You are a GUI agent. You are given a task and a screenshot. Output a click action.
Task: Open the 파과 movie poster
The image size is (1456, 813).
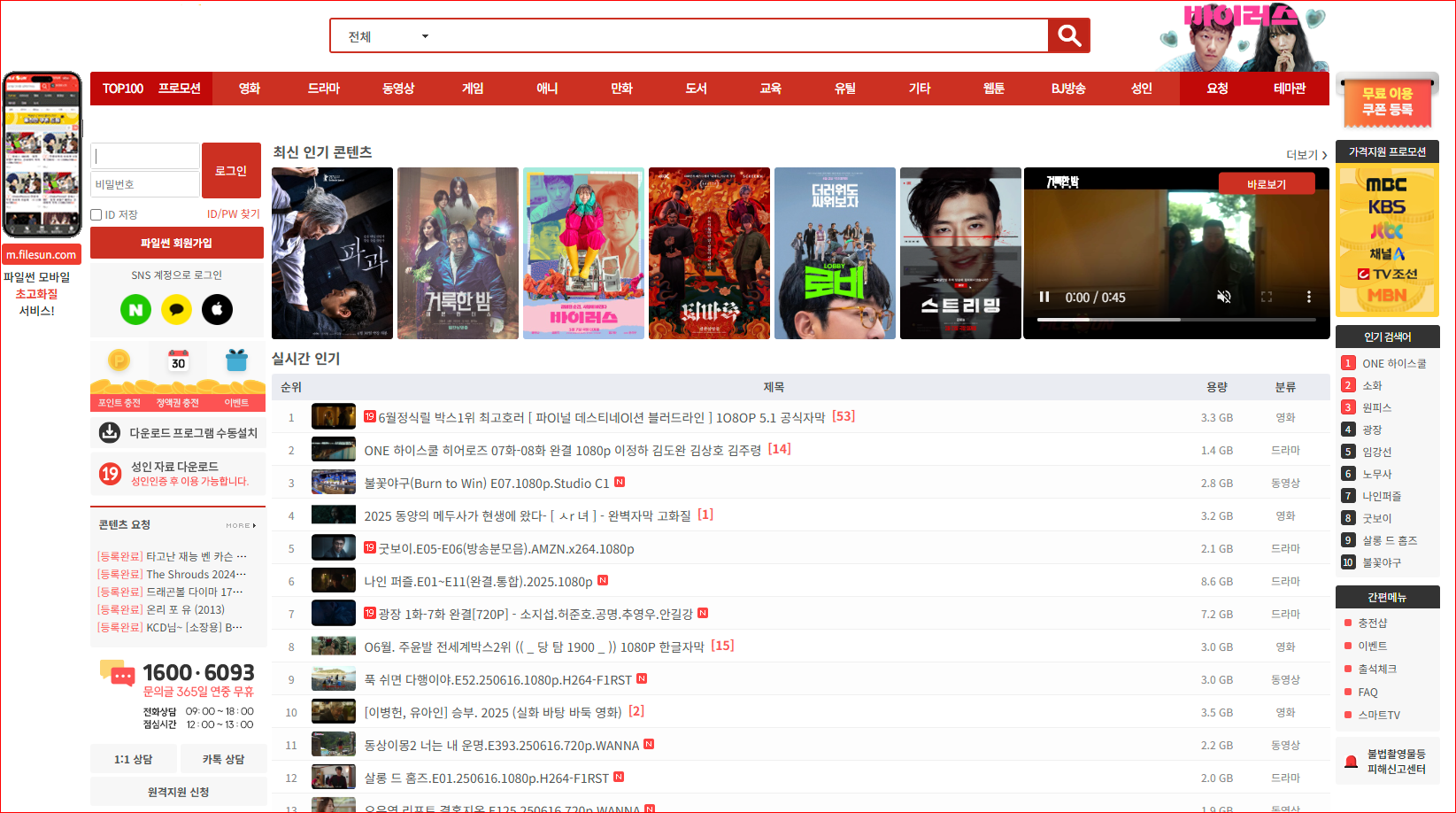[x=332, y=253]
